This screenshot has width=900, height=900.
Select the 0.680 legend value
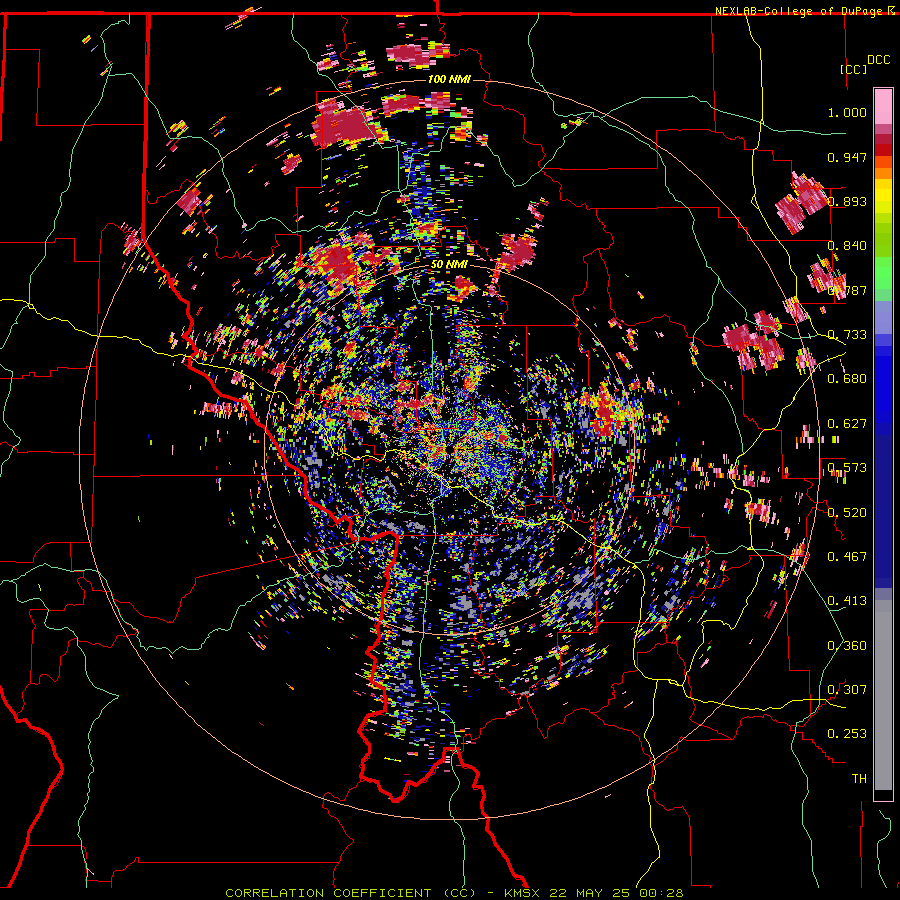847,379
